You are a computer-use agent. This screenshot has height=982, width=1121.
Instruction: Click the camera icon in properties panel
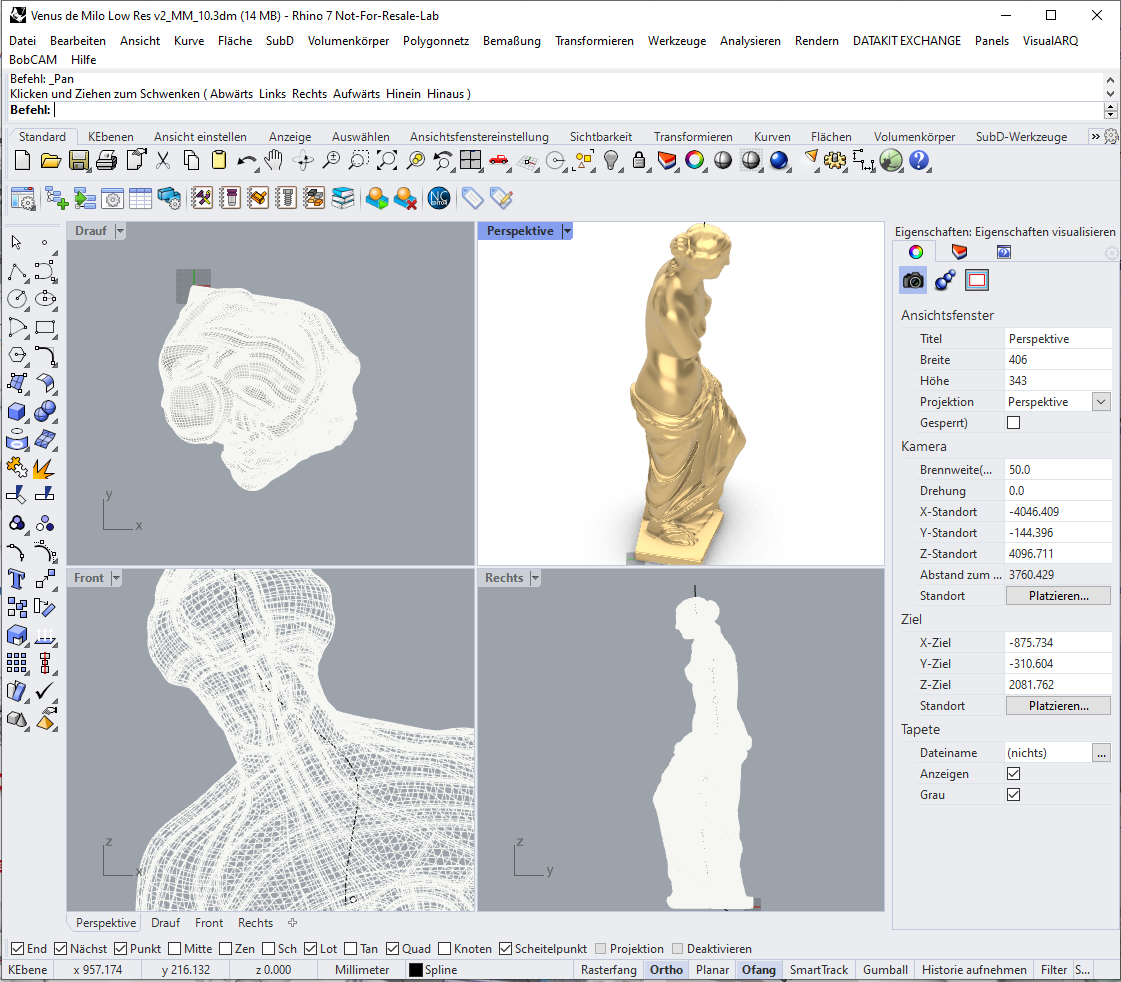[x=913, y=281]
